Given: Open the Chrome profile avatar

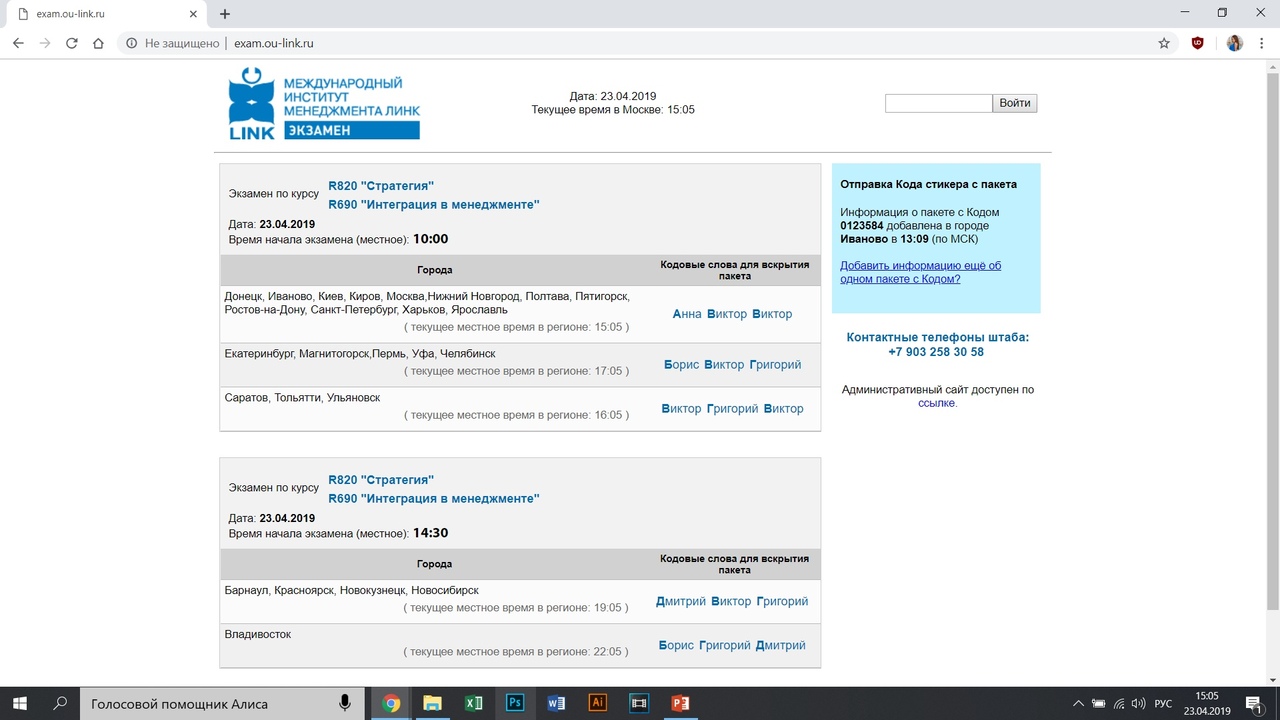Looking at the screenshot, I should pos(1234,43).
